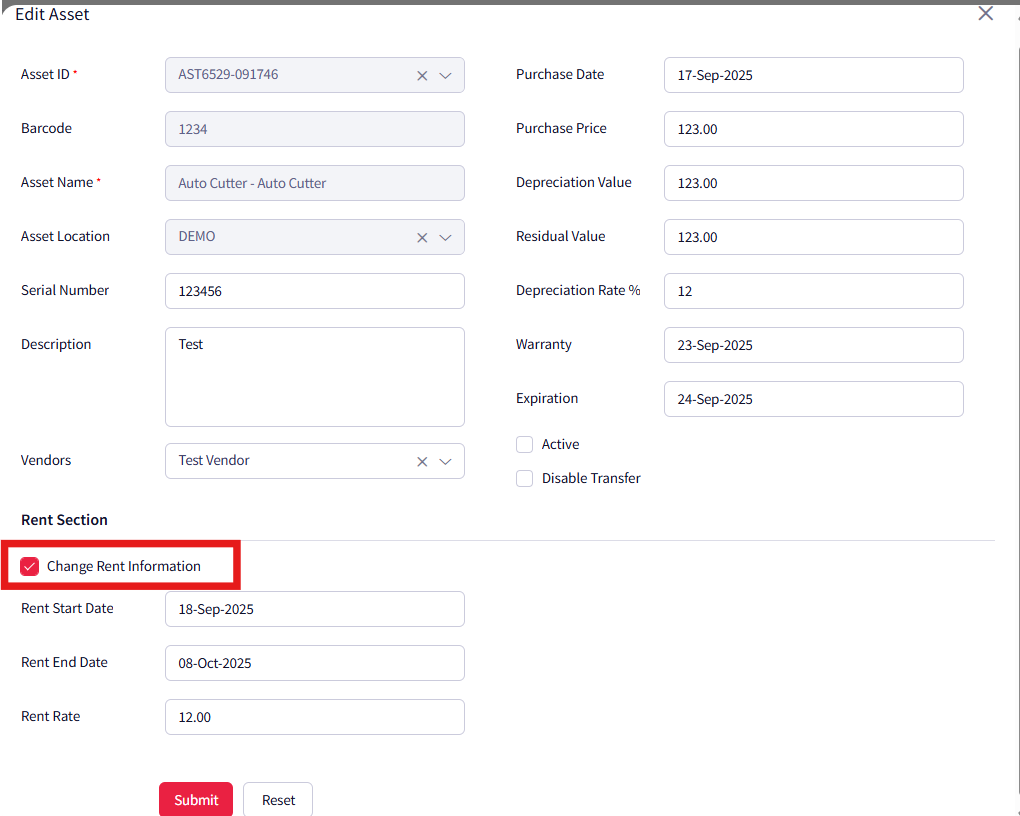Click the Depreciation Rate % field

coord(813,291)
